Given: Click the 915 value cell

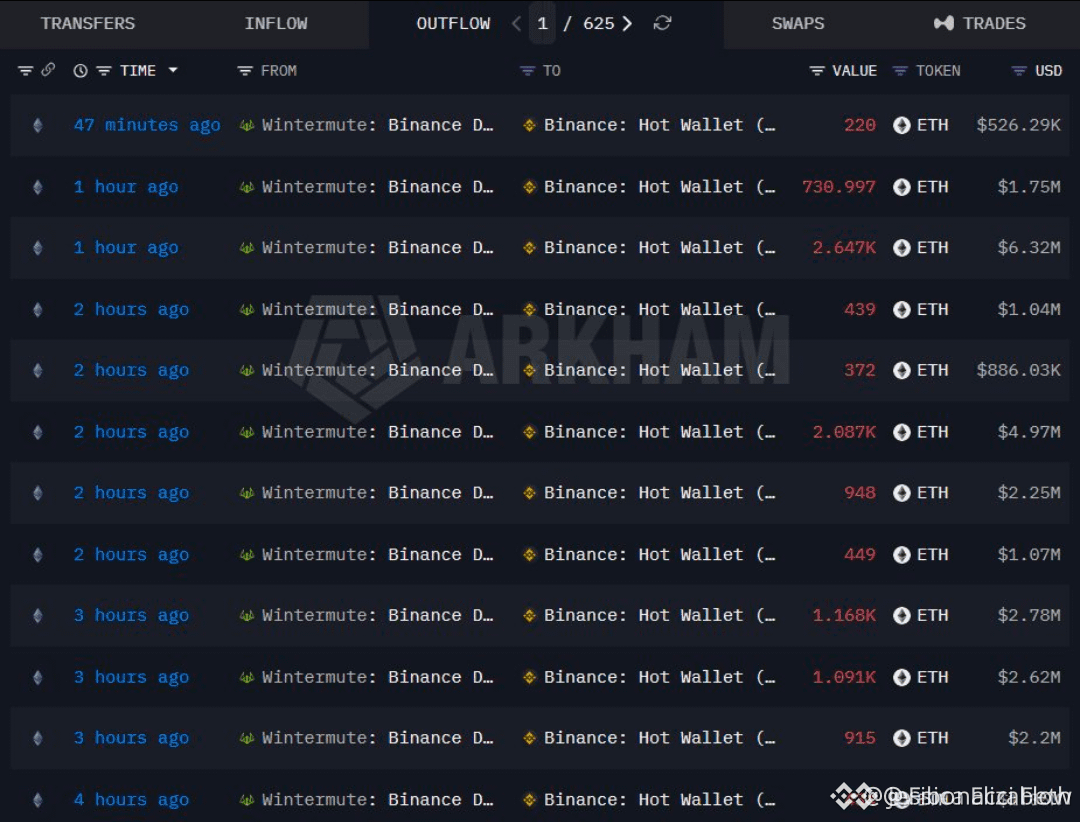Looking at the screenshot, I should point(860,738).
